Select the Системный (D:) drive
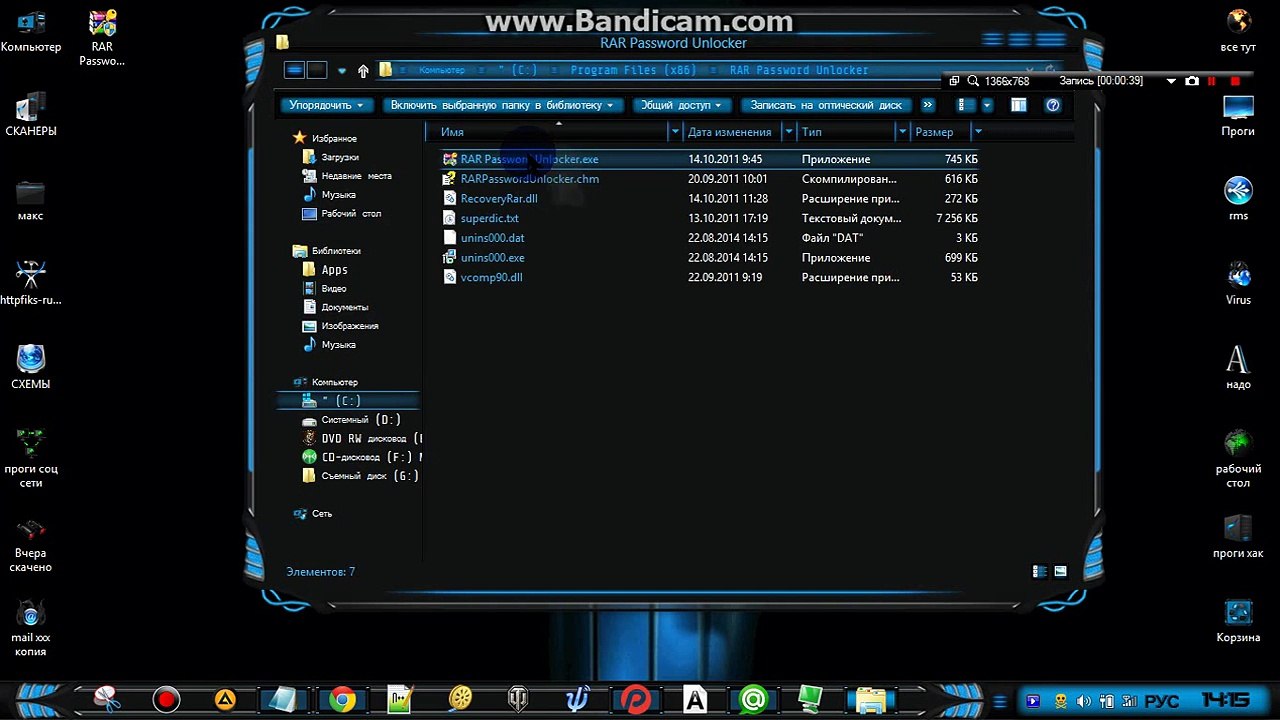 coord(352,420)
